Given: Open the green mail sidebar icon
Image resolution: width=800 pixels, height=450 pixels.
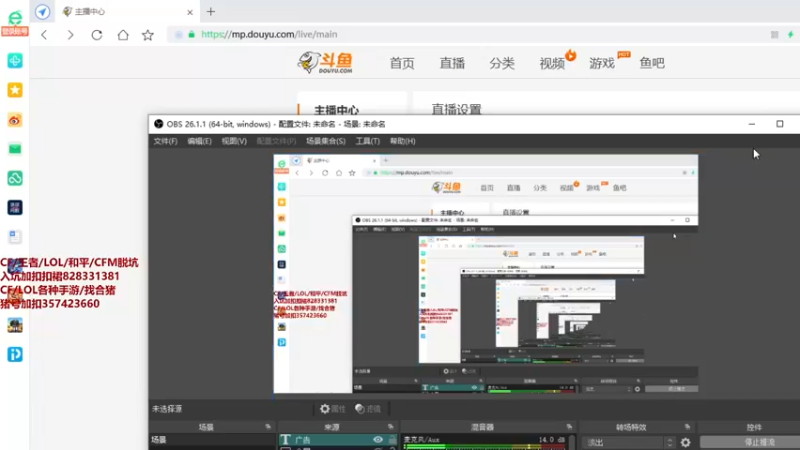Looking at the screenshot, I should click(x=15, y=149).
